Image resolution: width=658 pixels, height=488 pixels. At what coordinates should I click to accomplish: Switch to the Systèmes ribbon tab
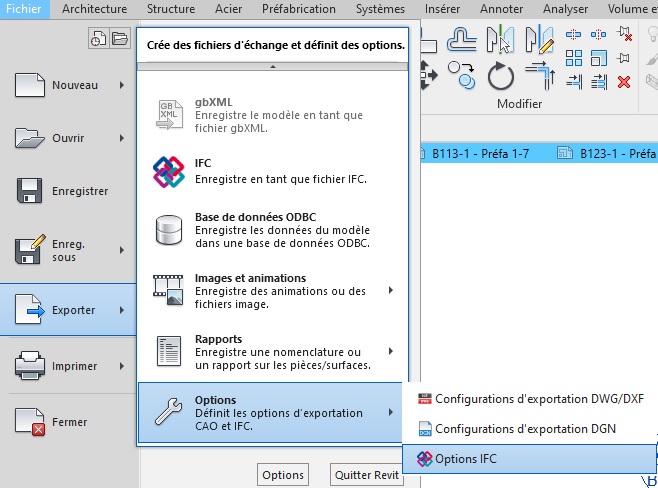click(380, 9)
